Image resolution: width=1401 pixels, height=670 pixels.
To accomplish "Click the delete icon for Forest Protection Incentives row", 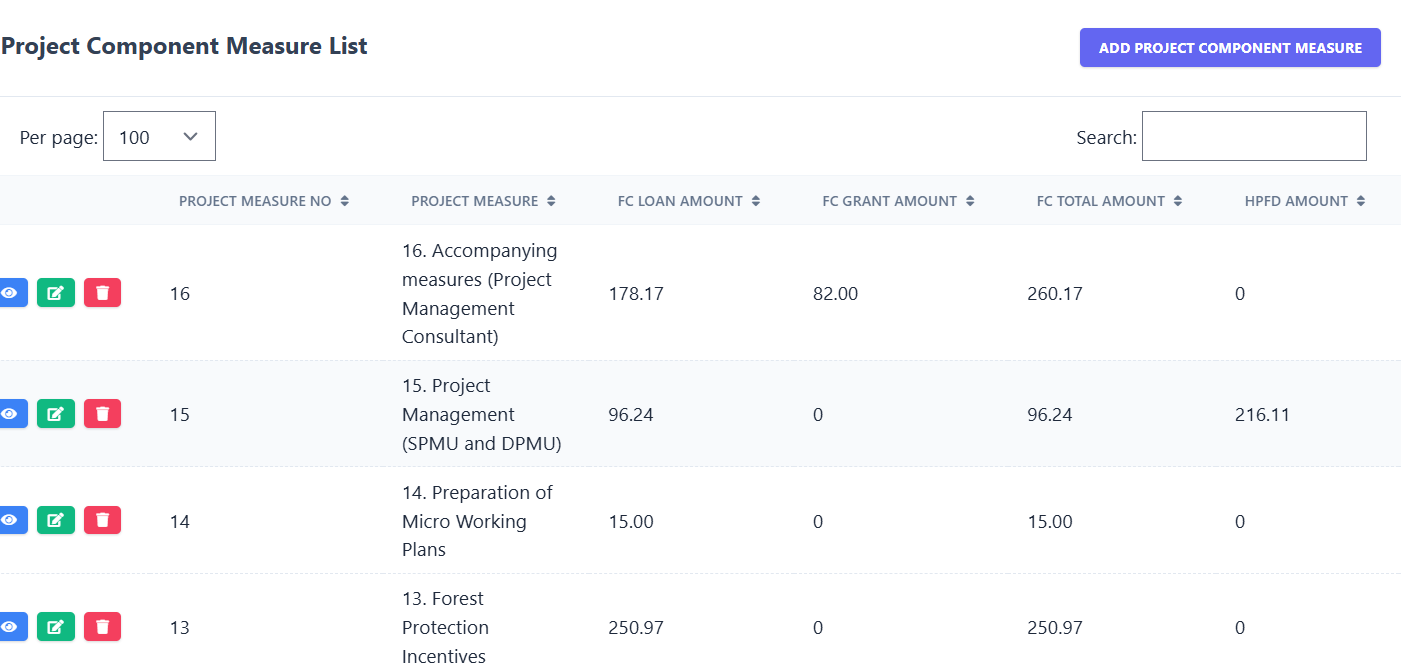I will 102,626.
